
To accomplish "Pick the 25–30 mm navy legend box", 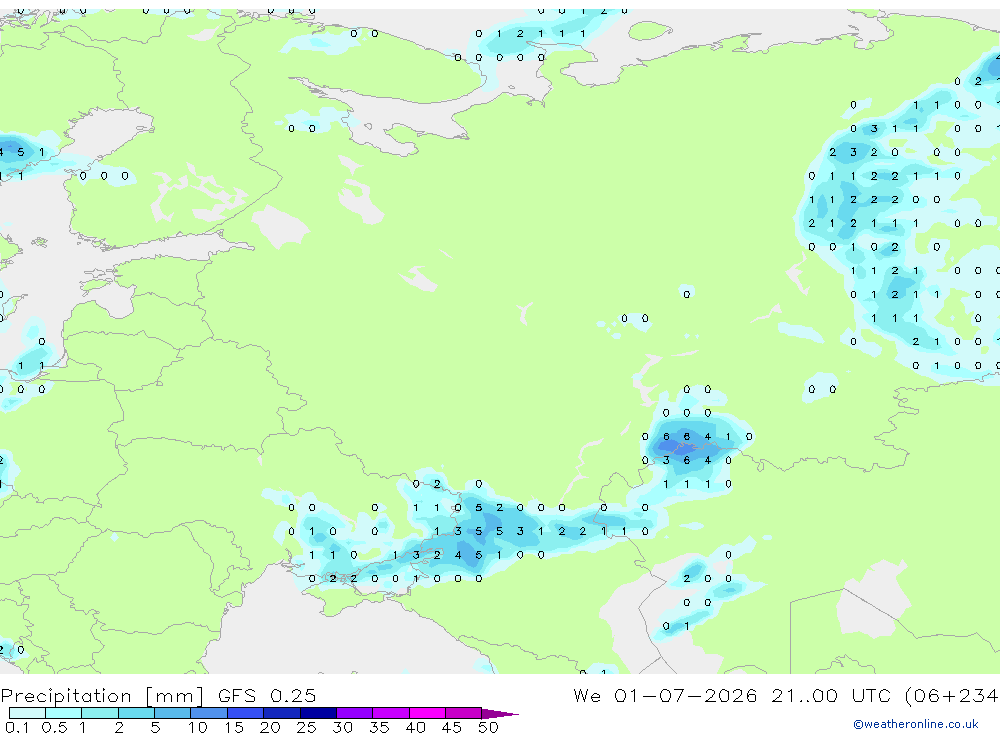I will pos(318,713).
